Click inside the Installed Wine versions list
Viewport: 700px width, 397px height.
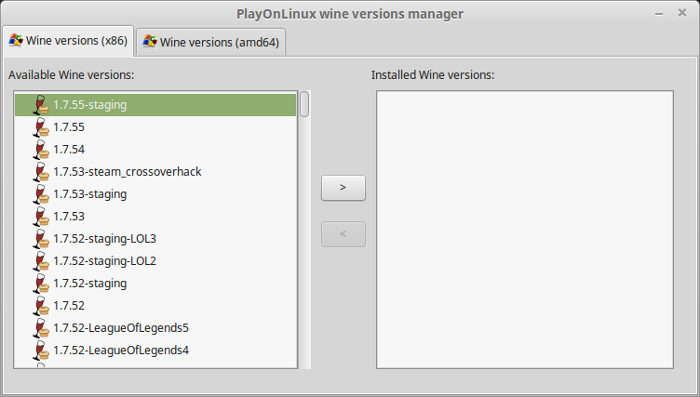525,230
